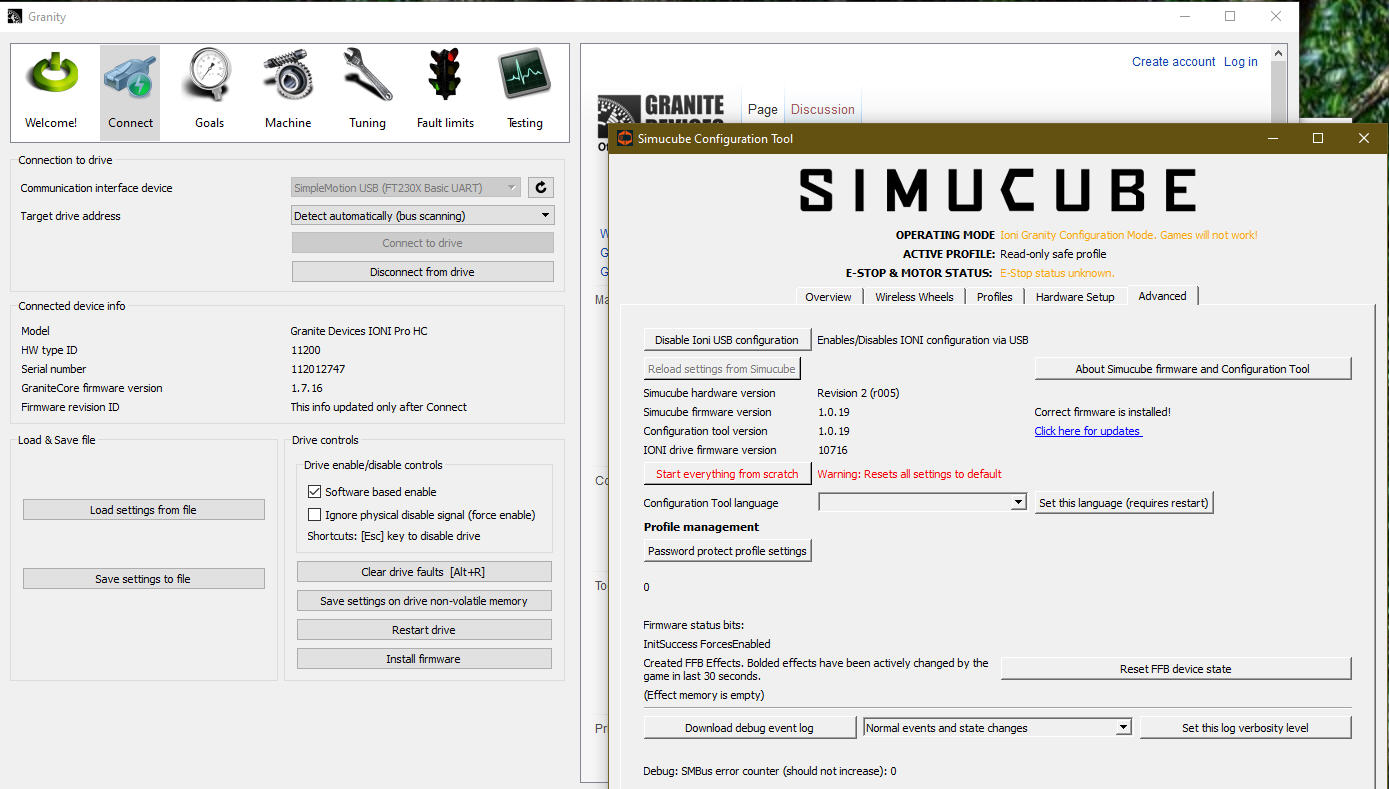Open the Communication interface device dropdown
Image resolution: width=1389 pixels, height=789 pixels.
point(406,187)
